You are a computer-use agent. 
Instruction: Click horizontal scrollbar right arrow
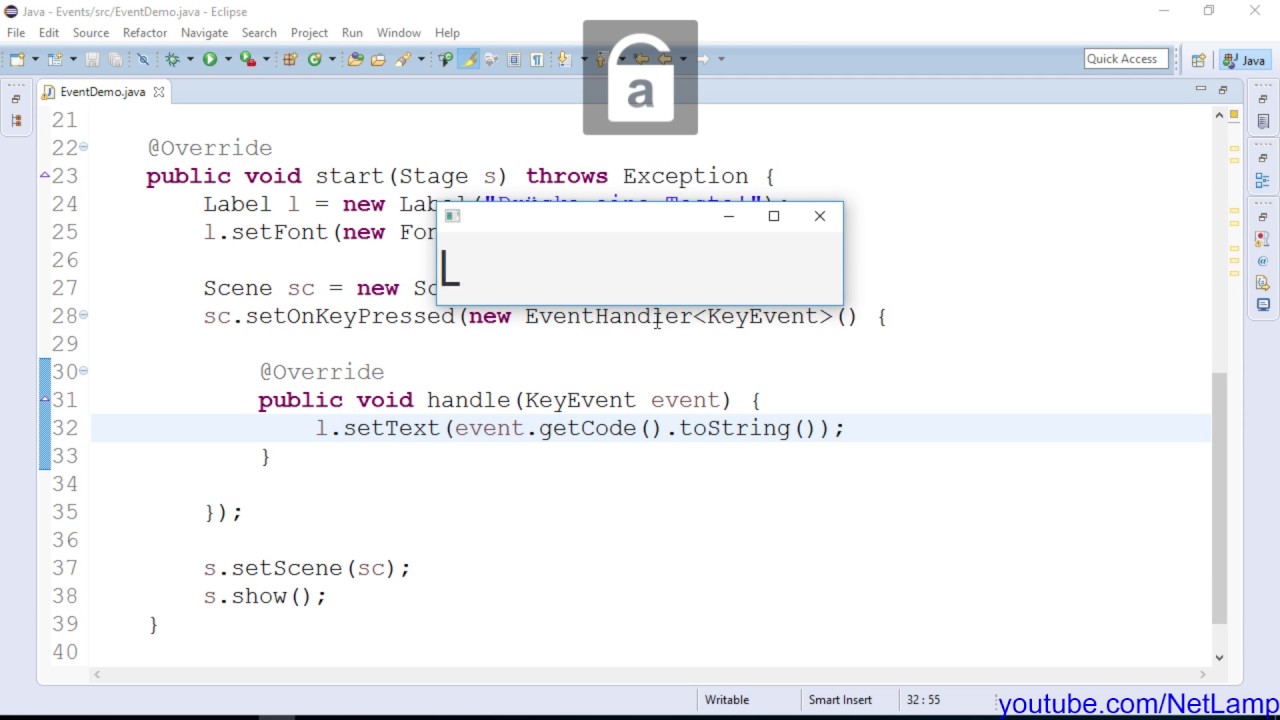point(1202,675)
